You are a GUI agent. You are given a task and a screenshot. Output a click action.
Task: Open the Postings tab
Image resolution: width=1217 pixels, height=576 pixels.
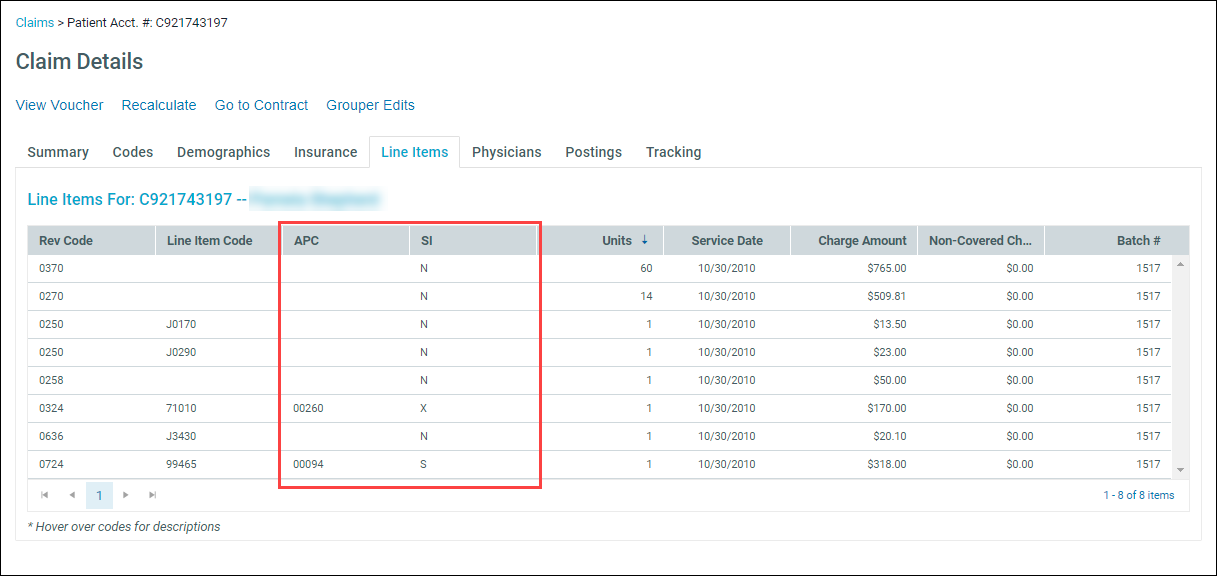click(x=593, y=152)
